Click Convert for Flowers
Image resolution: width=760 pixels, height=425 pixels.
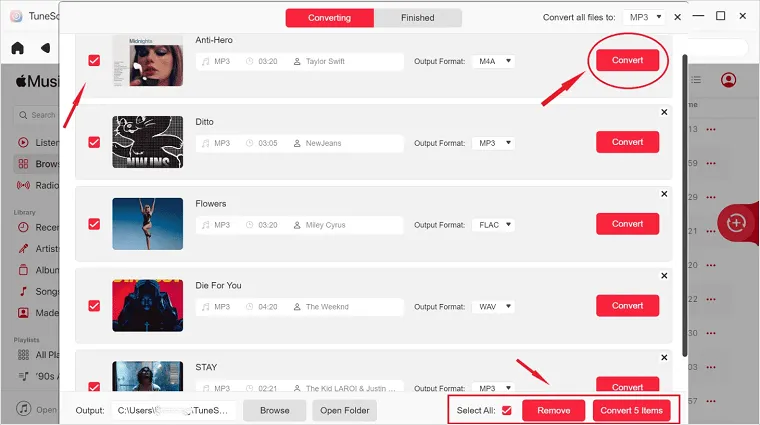point(627,224)
